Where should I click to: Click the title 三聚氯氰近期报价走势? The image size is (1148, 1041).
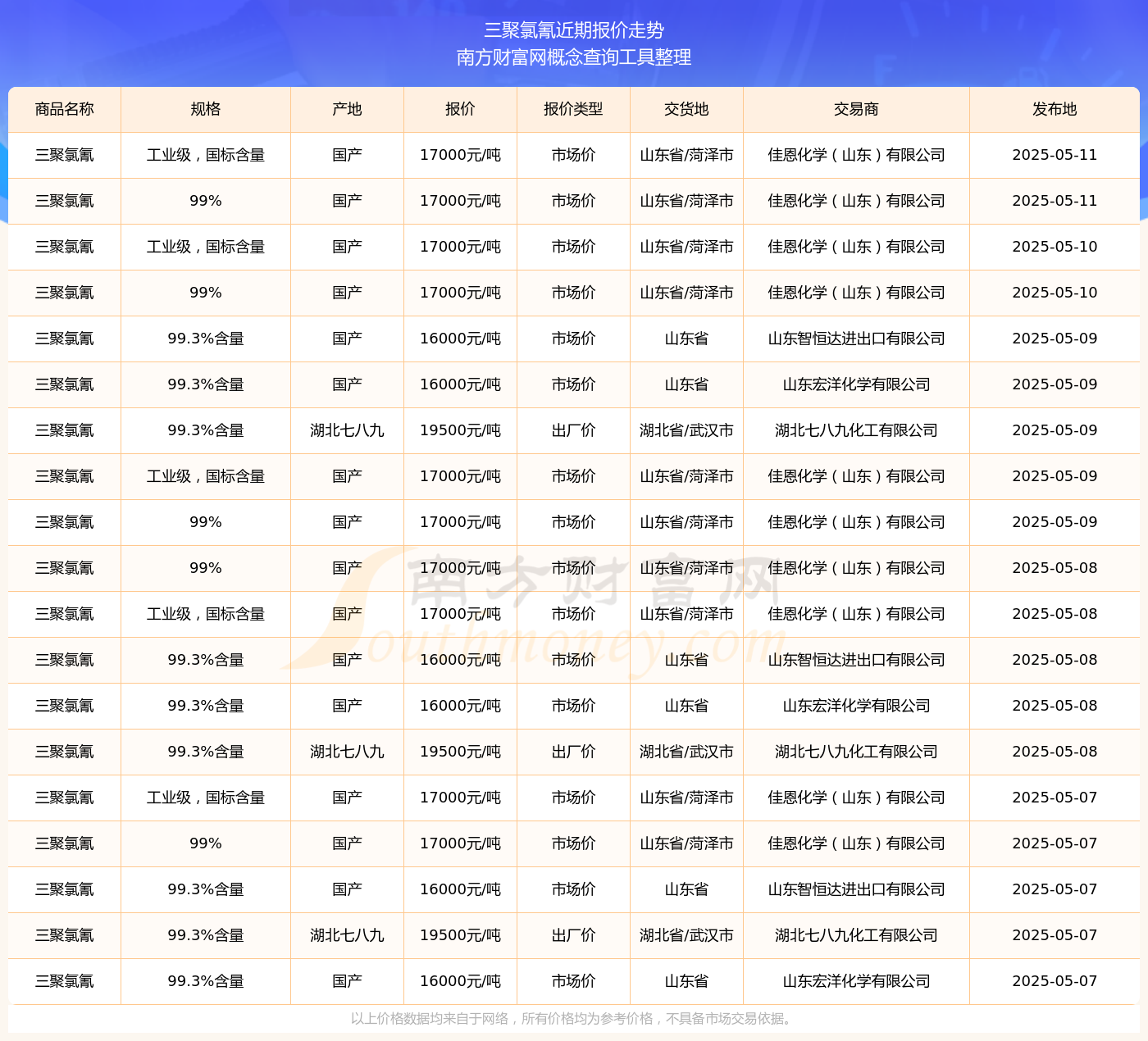[574, 30]
